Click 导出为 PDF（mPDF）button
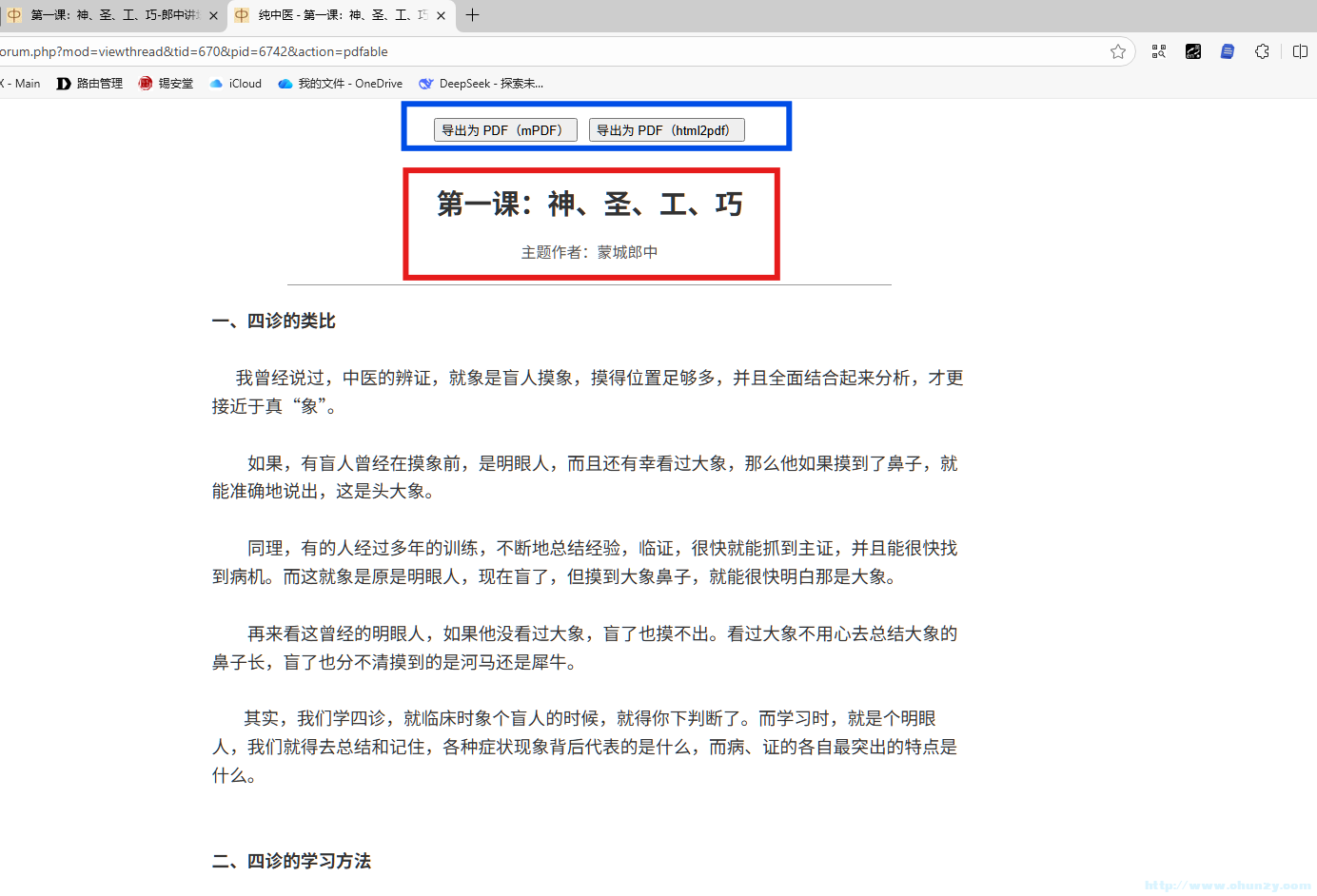The width and height of the screenshot is (1317, 896). tap(505, 129)
